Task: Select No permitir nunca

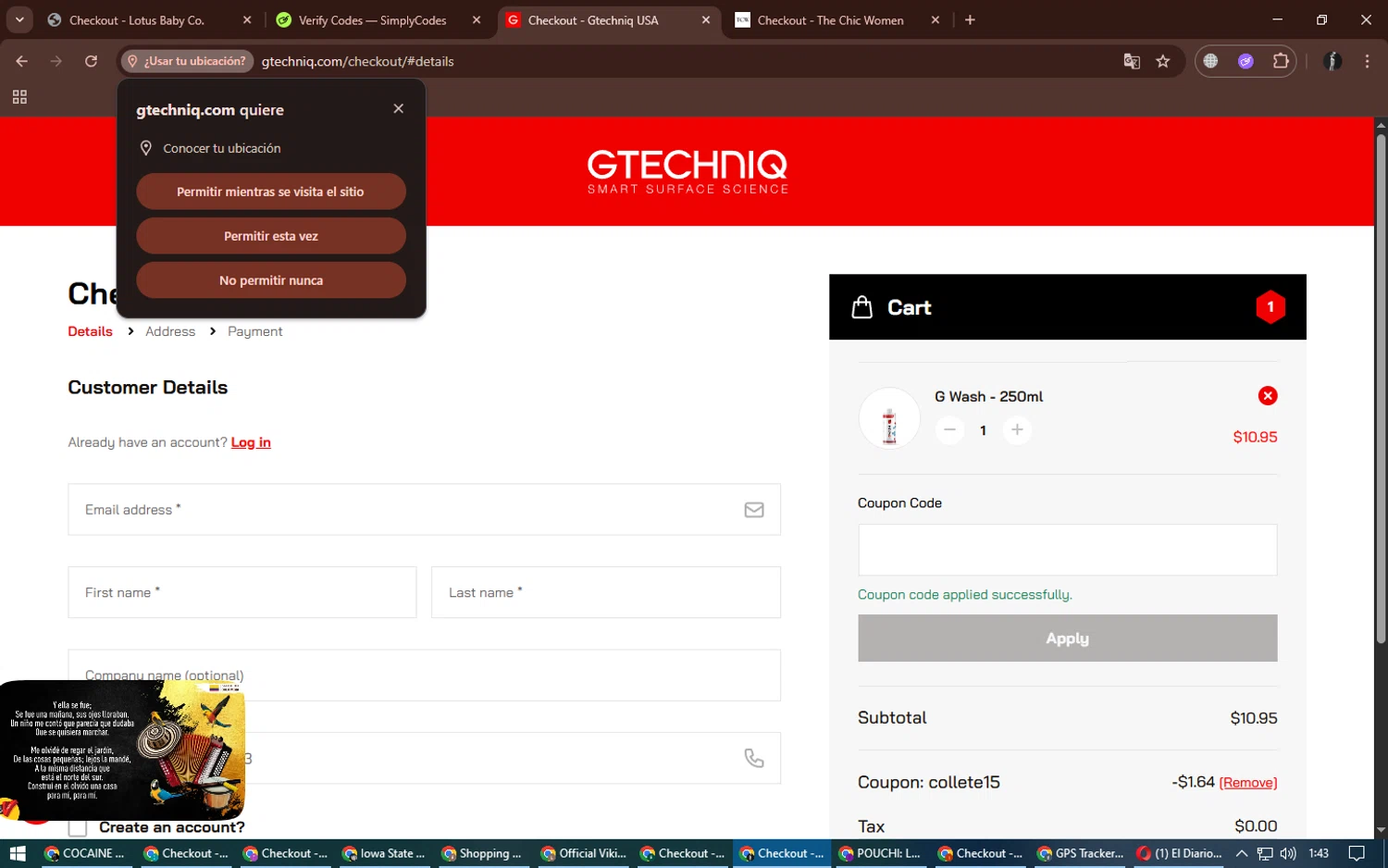Action: click(271, 280)
